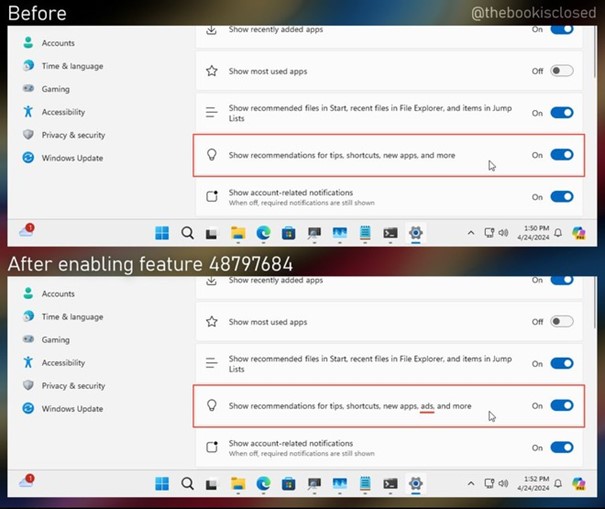Expand hidden tray icons chevron in Before taskbar
This screenshot has width=605, height=509.
(x=471, y=233)
